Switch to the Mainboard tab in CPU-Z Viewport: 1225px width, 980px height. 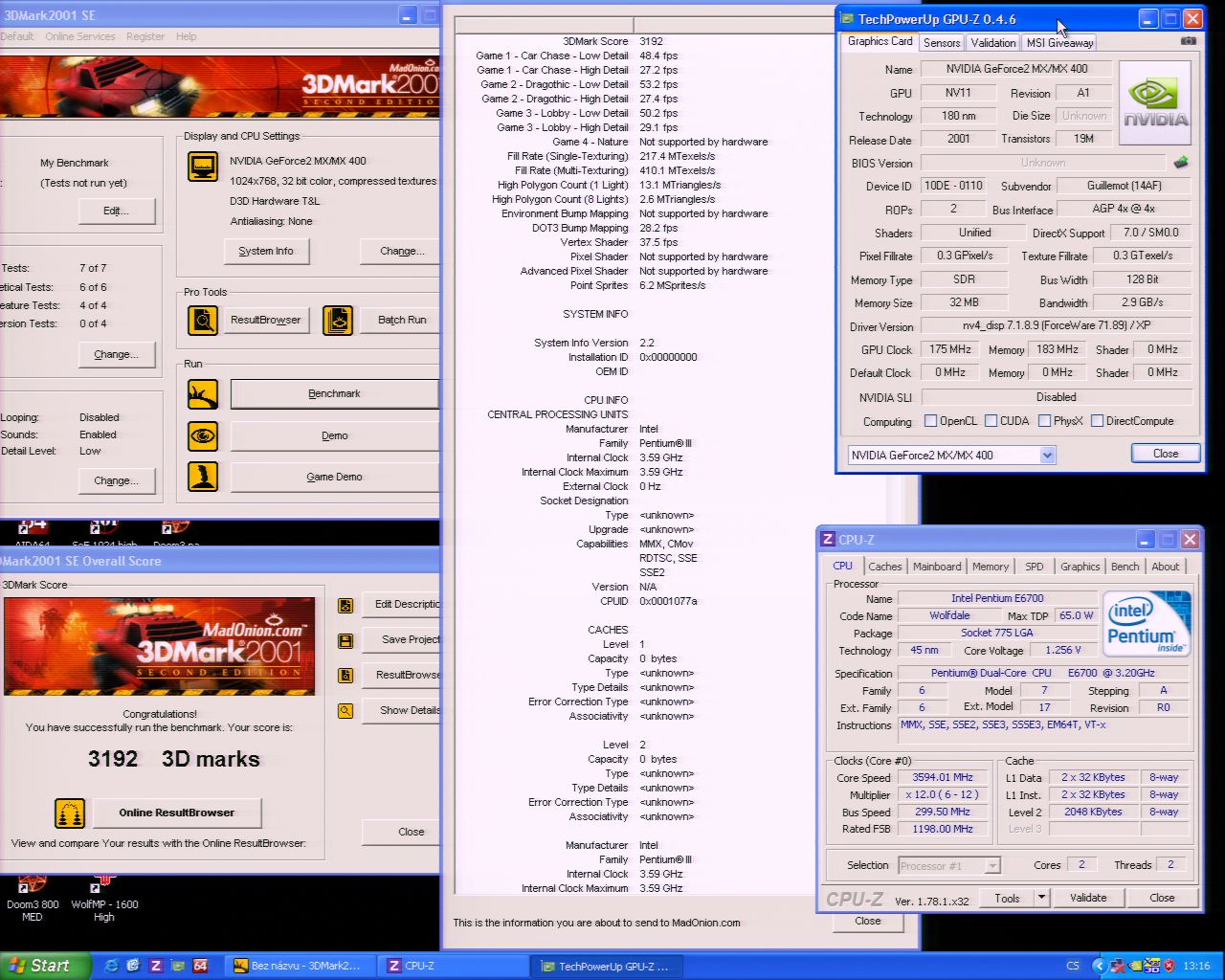point(937,567)
